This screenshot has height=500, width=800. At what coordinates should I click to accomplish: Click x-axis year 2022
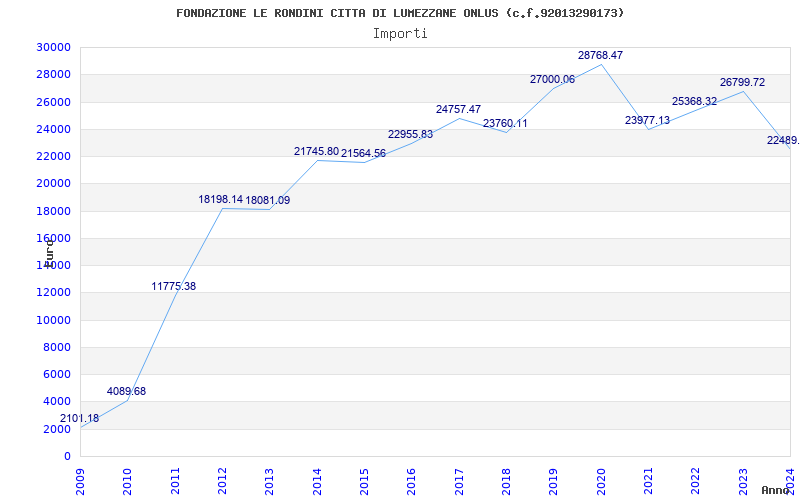695,481
